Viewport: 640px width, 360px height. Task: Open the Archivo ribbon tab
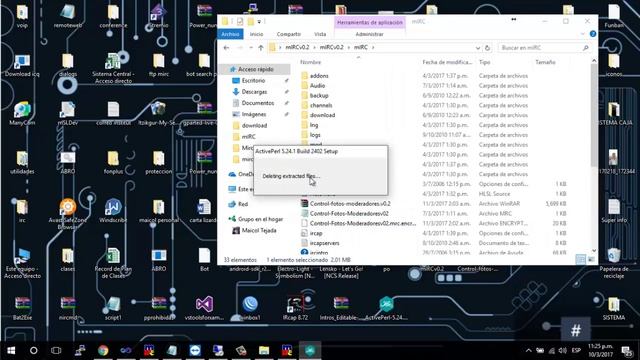tap(230, 34)
